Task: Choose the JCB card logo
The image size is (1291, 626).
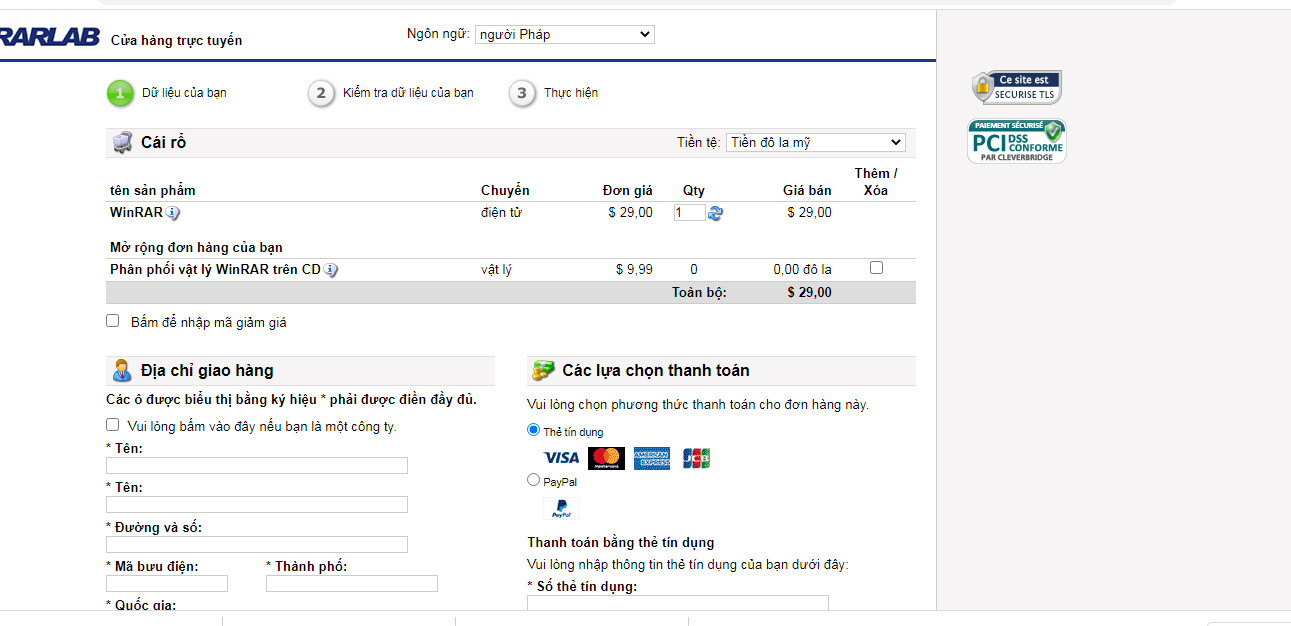Action: pos(696,458)
